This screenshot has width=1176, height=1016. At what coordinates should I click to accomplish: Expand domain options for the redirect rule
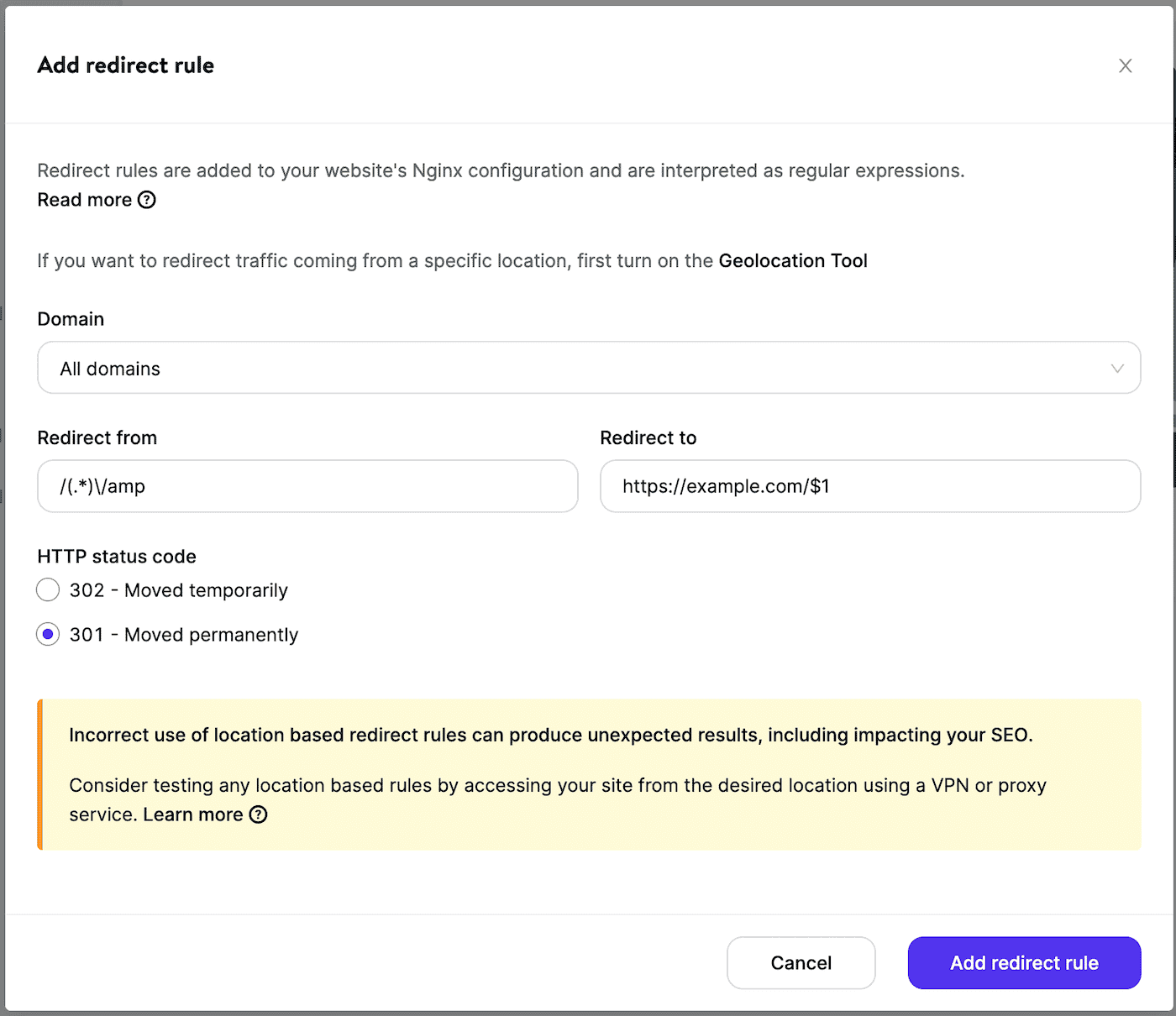(588, 368)
